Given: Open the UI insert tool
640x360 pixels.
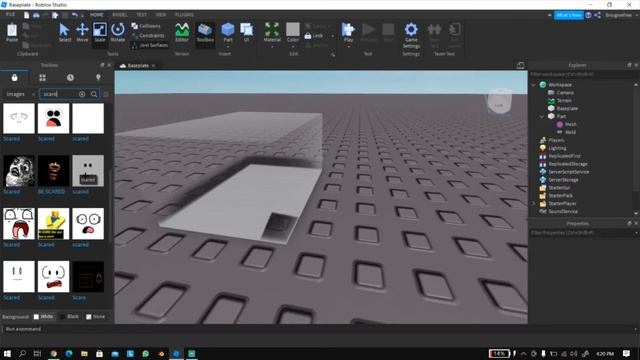Looking at the screenshot, I should coord(247,32).
